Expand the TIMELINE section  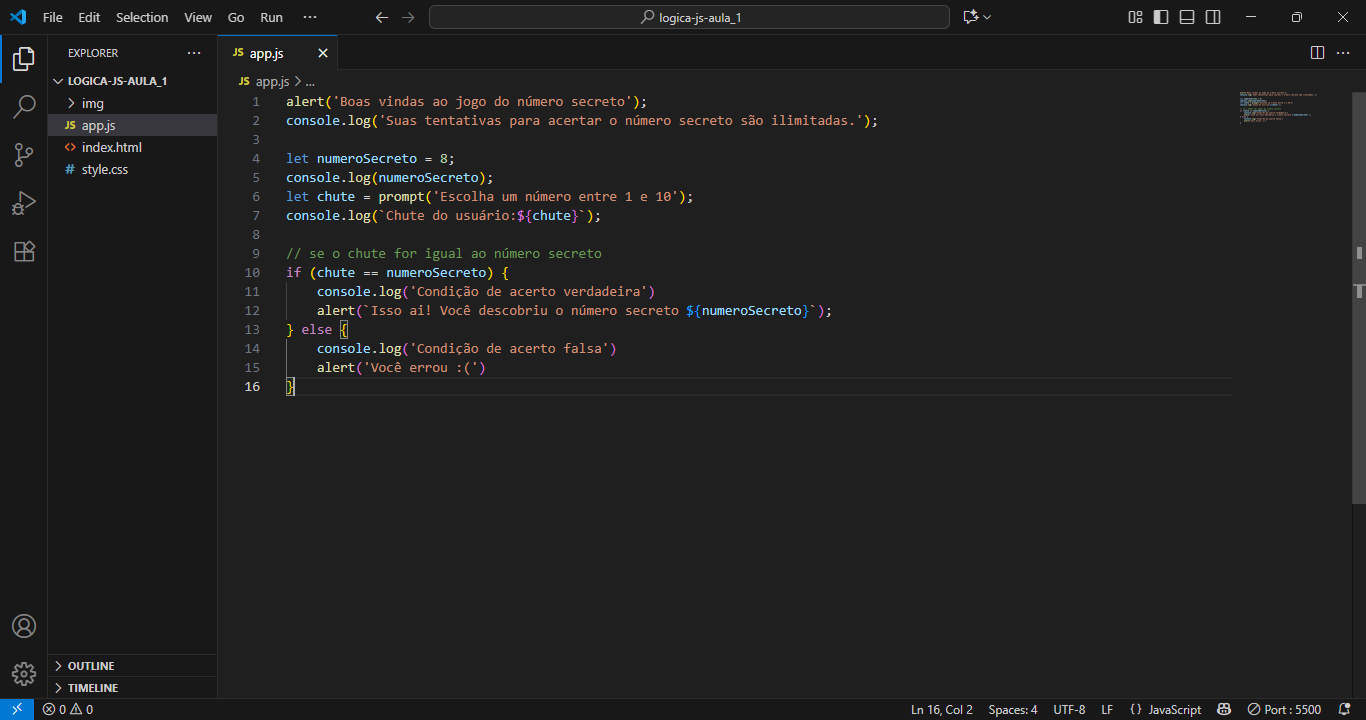(92, 688)
